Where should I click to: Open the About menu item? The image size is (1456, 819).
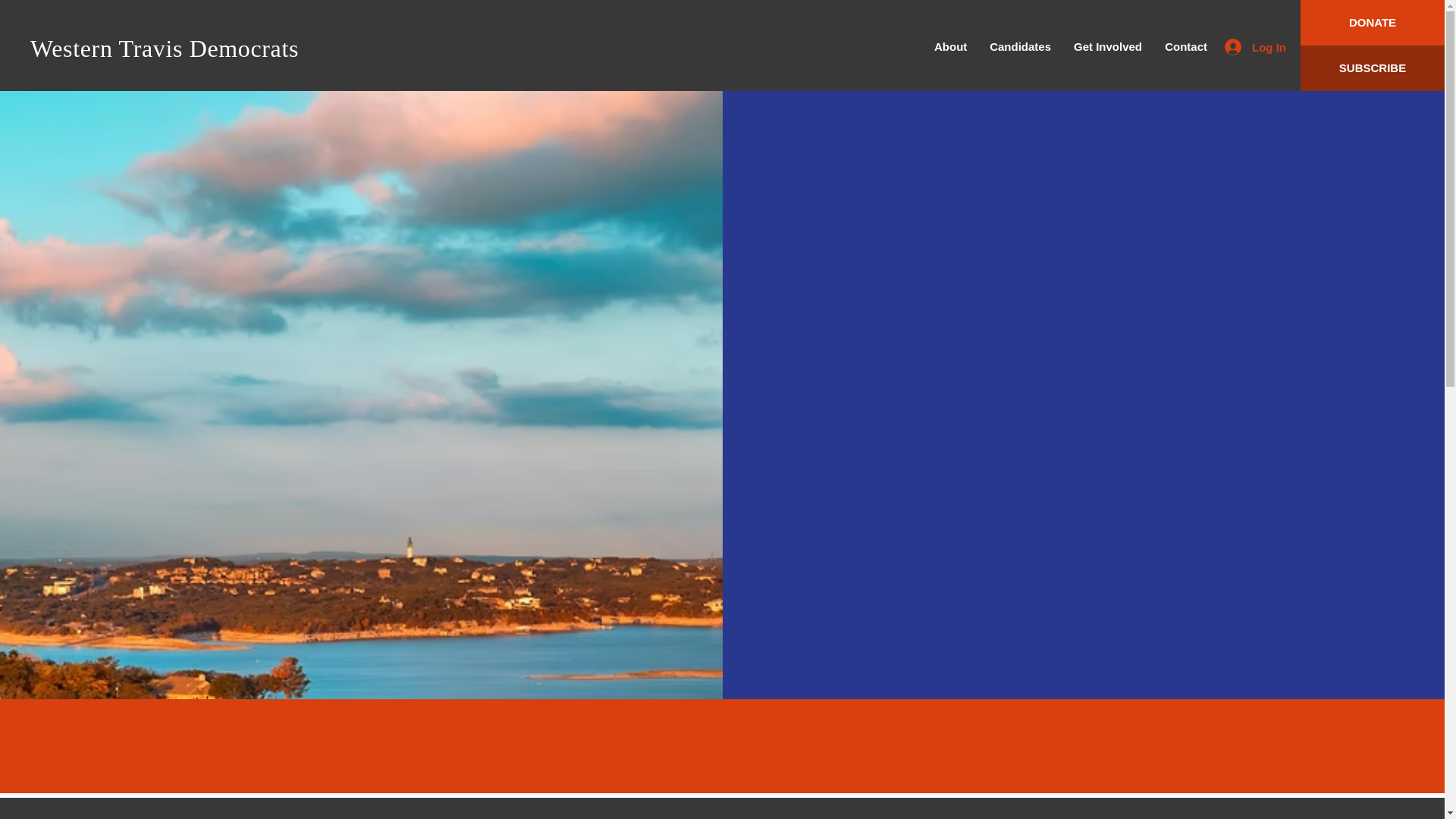pyautogui.click(x=950, y=47)
